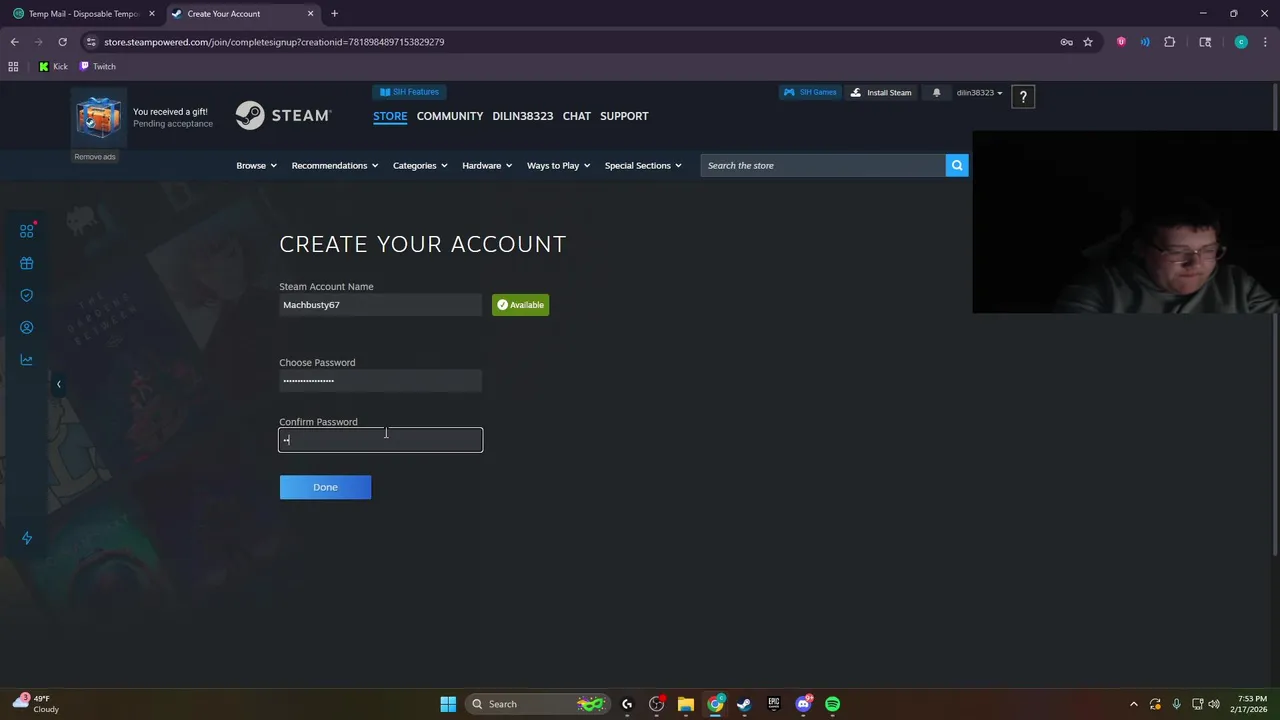
Task: Expand the Hardware dropdown
Action: (487, 165)
